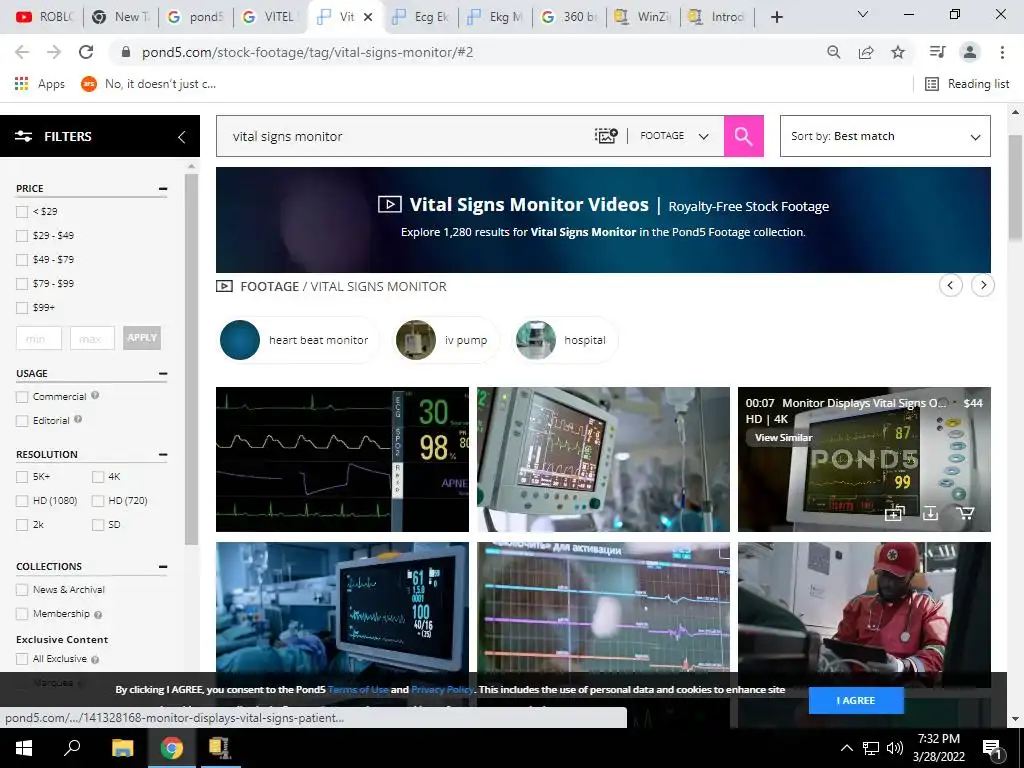Go to previous related tags with the left arrow
The image size is (1024, 768).
pos(950,285)
